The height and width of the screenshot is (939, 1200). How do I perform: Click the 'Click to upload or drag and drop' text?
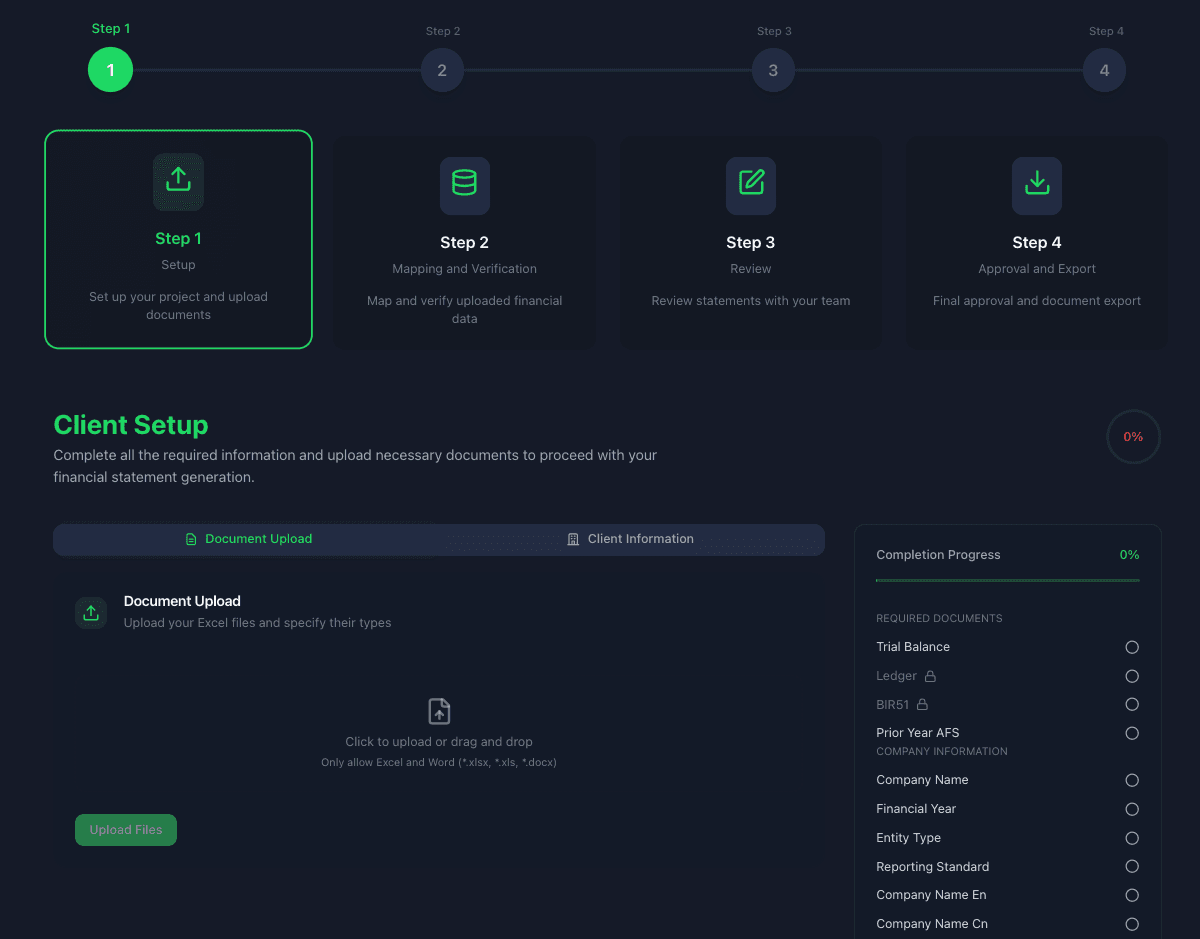pyautogui.click(x=439, y=742)
